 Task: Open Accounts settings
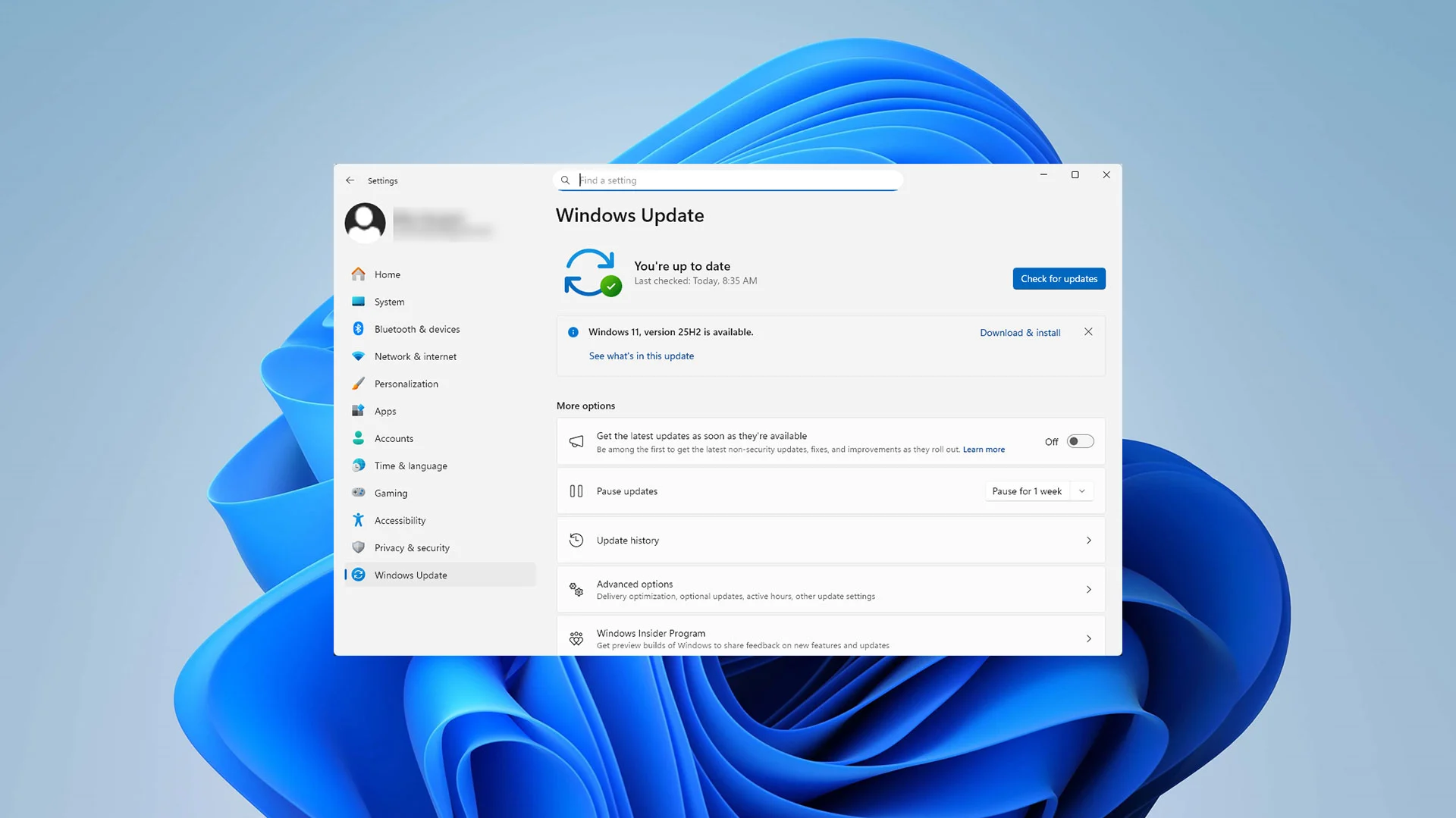pyautogui.click(x=440, y=438)
